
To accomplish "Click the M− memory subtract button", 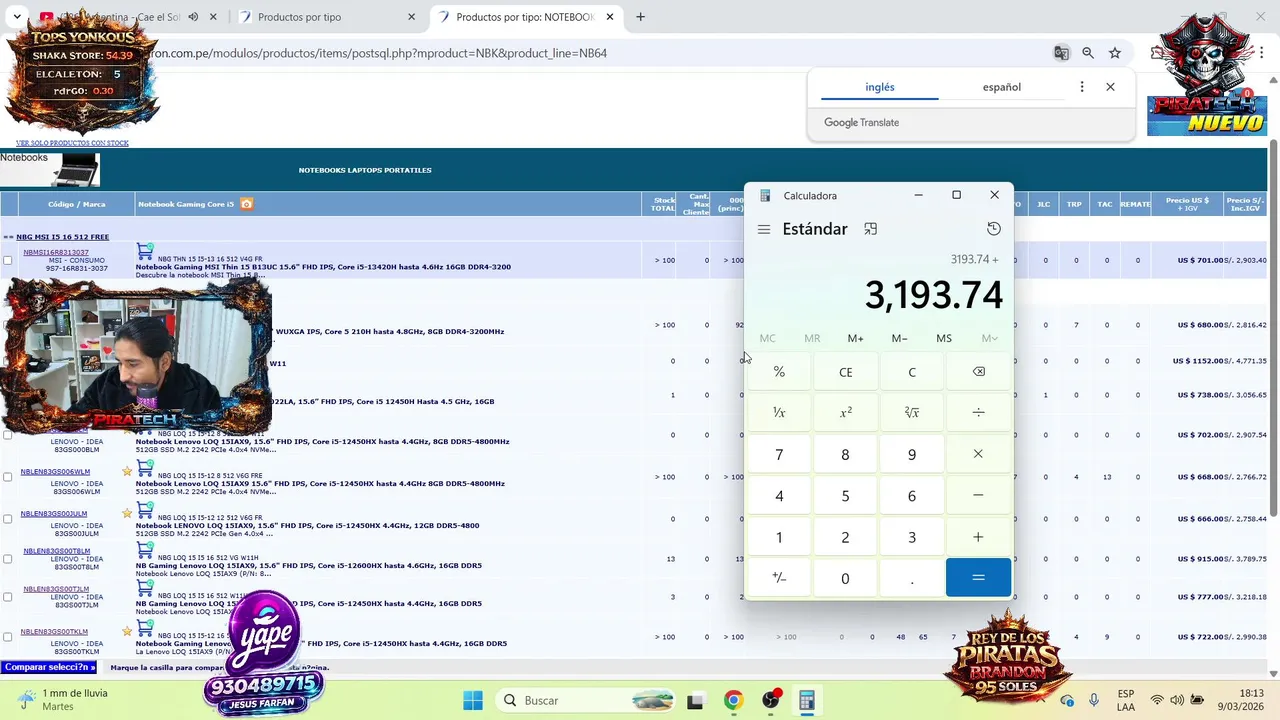I will pyautogui.click(x=899, y=338).
